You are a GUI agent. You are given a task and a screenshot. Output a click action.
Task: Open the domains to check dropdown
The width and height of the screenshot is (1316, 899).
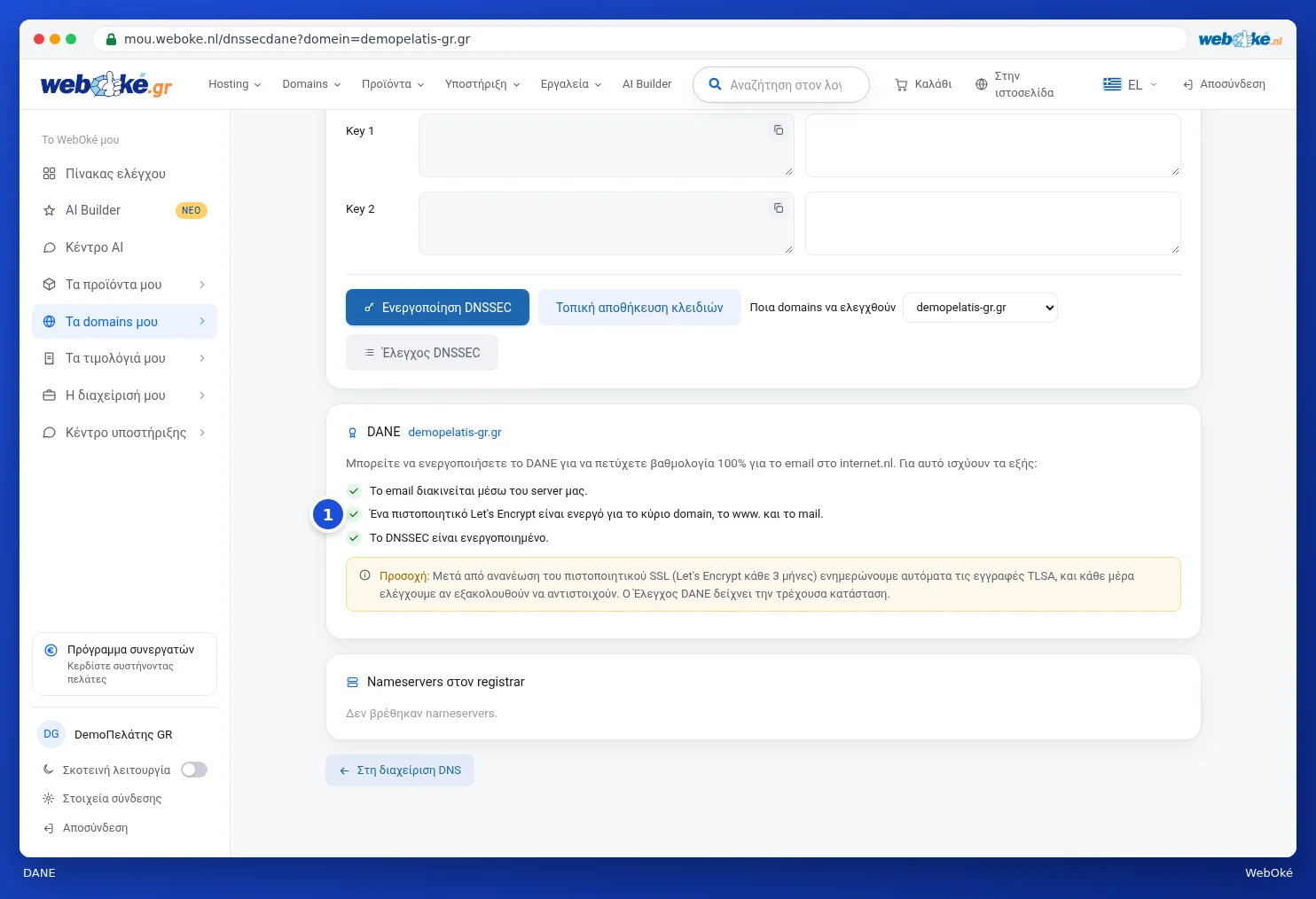(980, 308)
